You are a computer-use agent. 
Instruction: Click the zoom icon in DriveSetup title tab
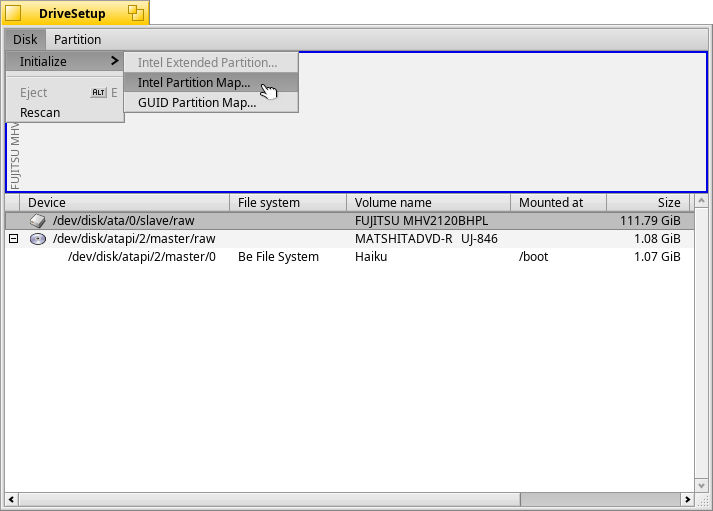(136, 13)
